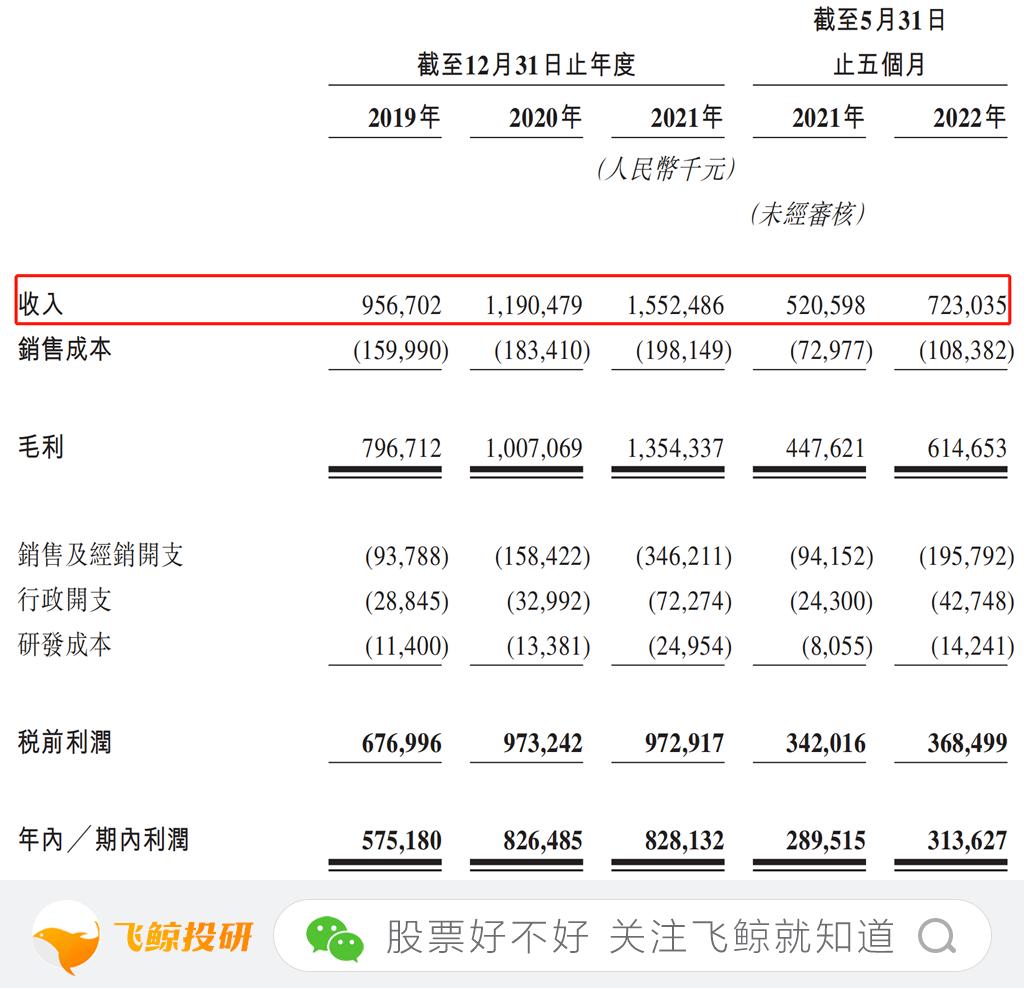Select pre-tax profit value 973,242
Image resolution: width=1024 pixels, height=988 pixels.
(543, 743)
